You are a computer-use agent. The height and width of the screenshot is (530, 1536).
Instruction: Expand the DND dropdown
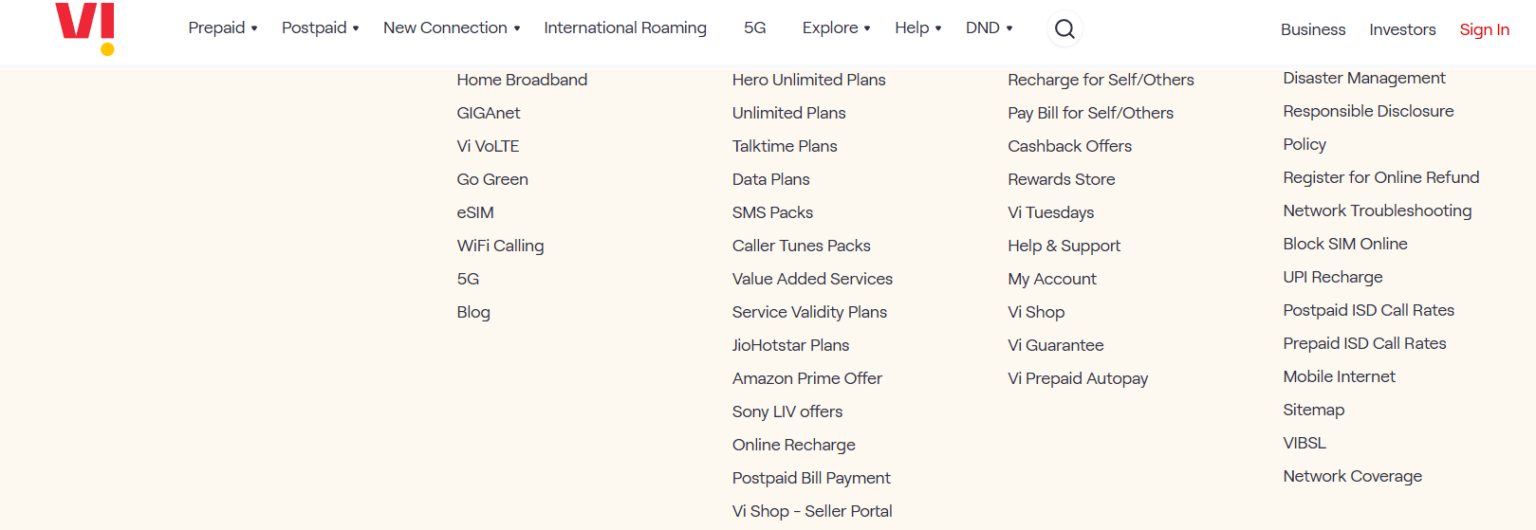pyautogui.click(x=988, y=28)
